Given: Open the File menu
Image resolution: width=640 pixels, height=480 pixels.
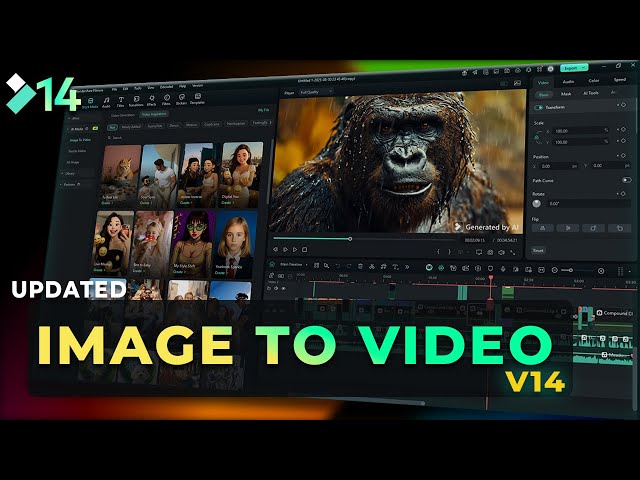Looking at the screenshot, I should click(x=114, y=89).
